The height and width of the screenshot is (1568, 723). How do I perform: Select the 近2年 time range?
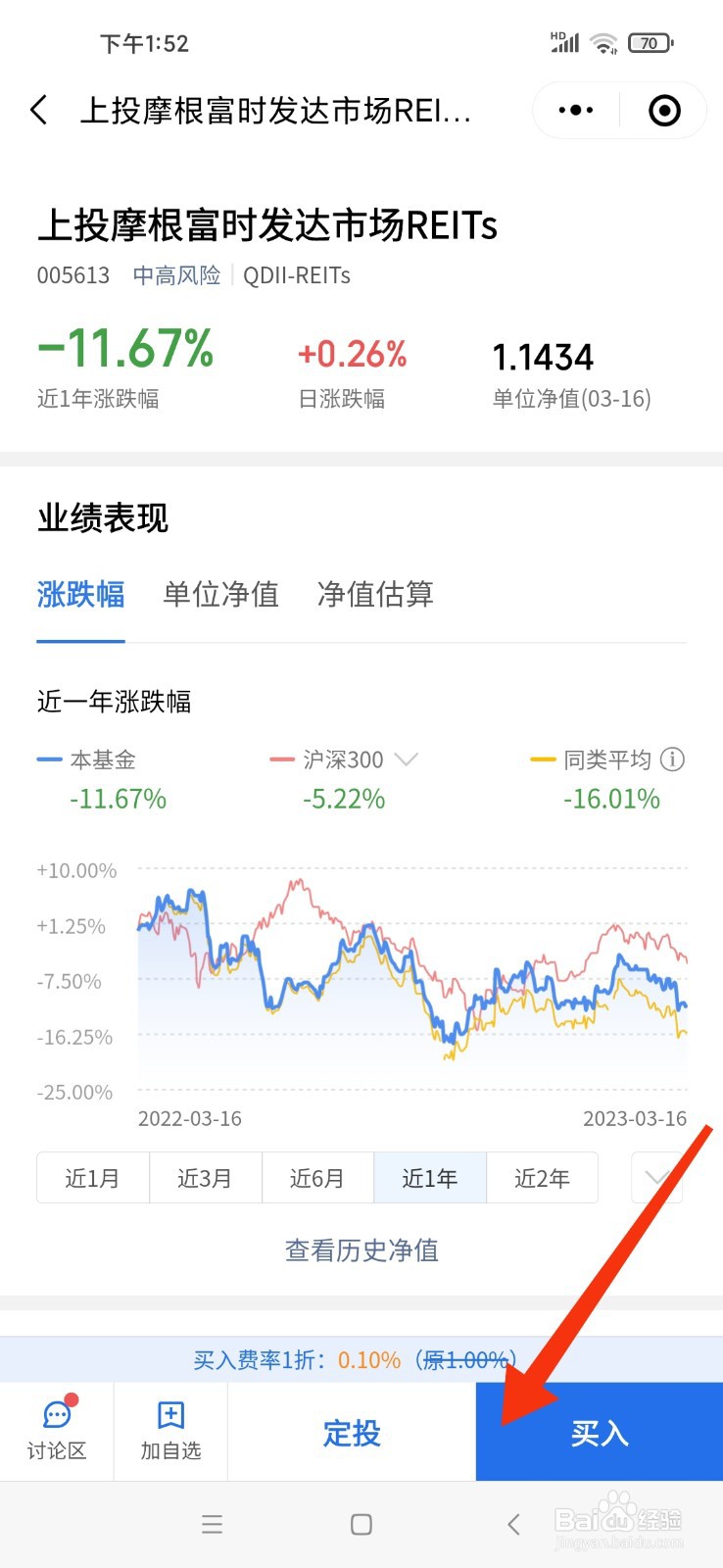pos(542,1177)
